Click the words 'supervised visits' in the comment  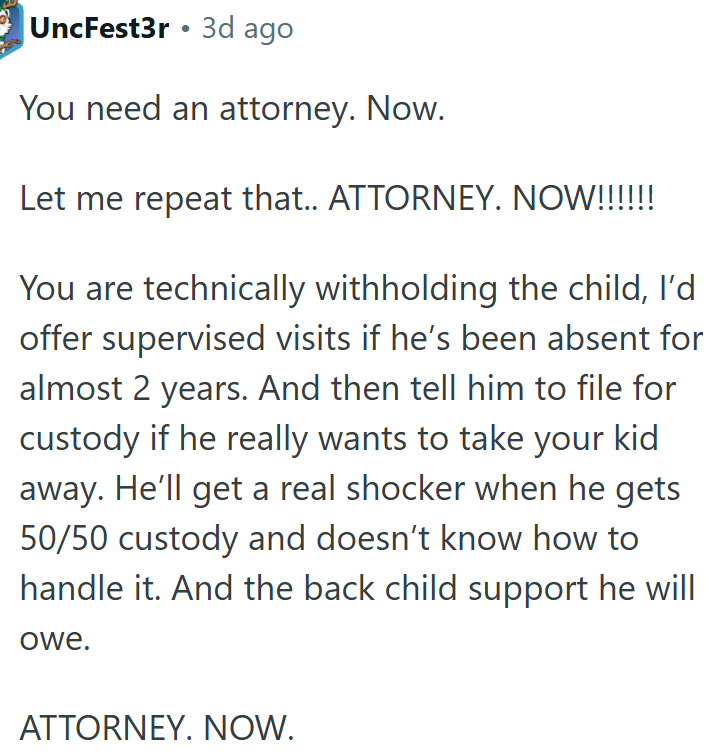point(226,339)
